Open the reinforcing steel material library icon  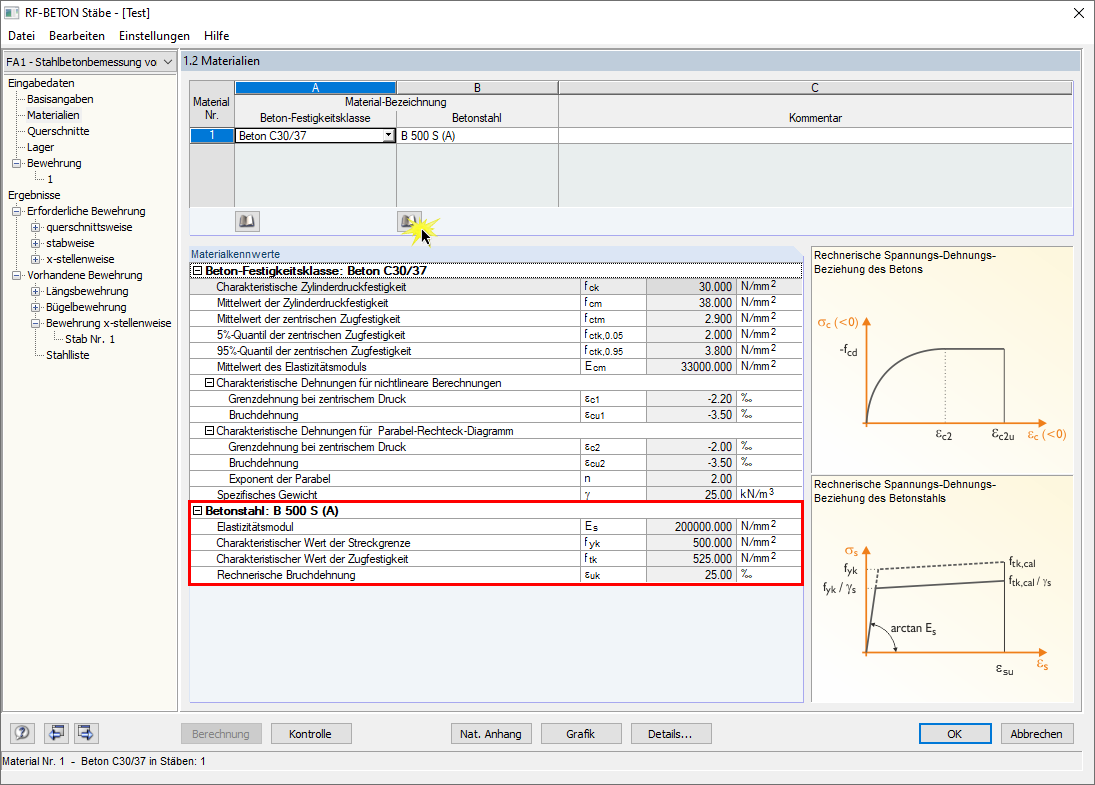pyautogui.click(x=409, y=221)
